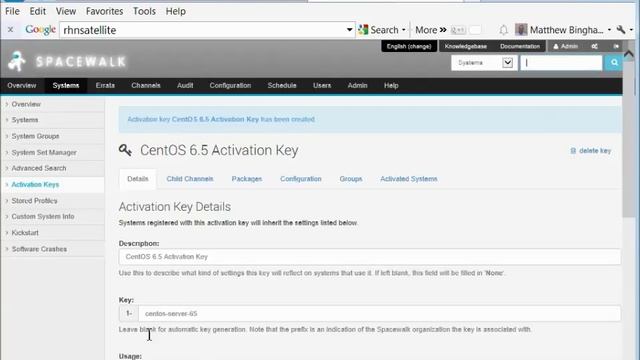Switch to the Activated Systems tab

pyautogui.click(x=409, y=179)
